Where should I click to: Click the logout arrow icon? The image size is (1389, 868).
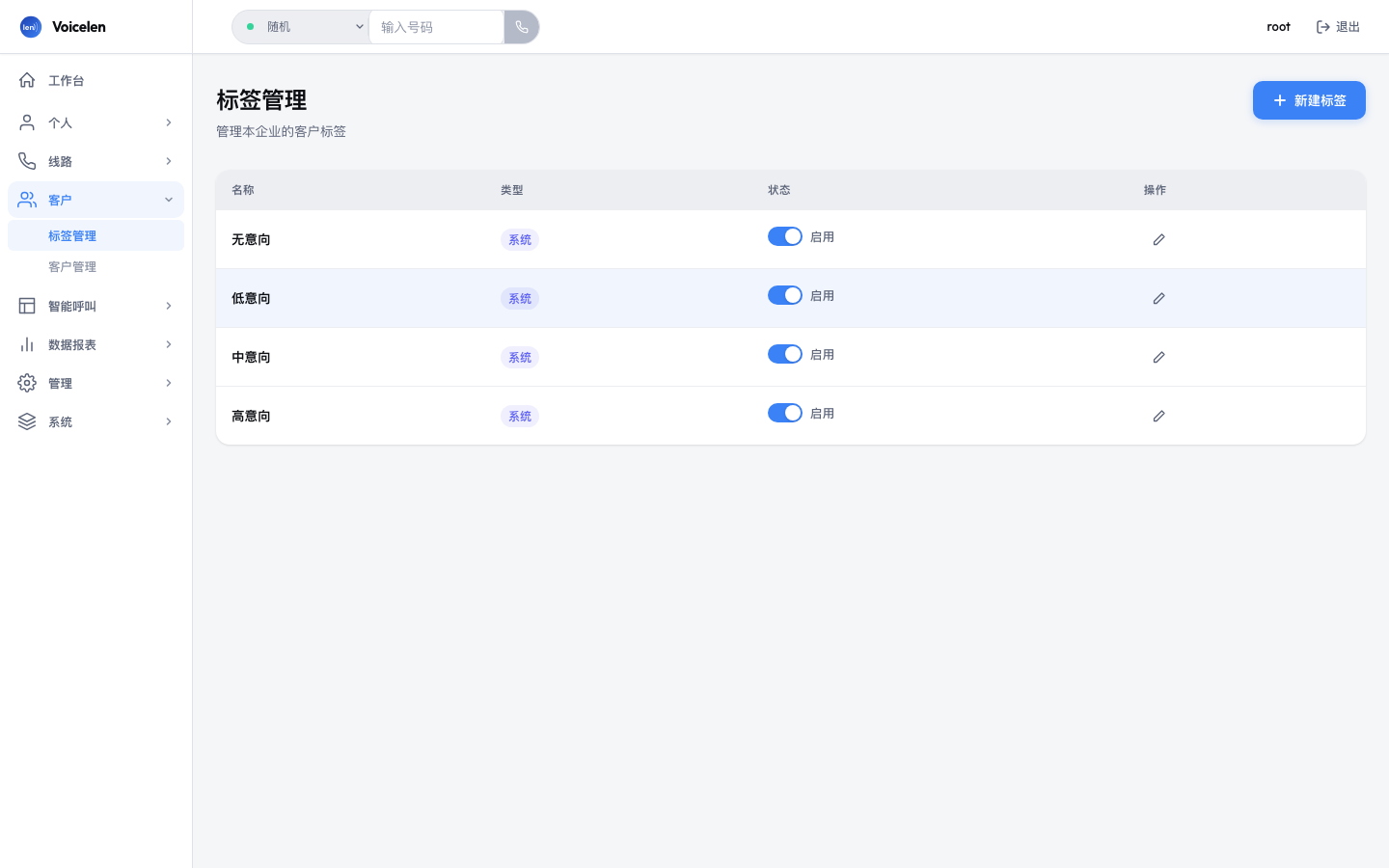[x=1323, y=27]
